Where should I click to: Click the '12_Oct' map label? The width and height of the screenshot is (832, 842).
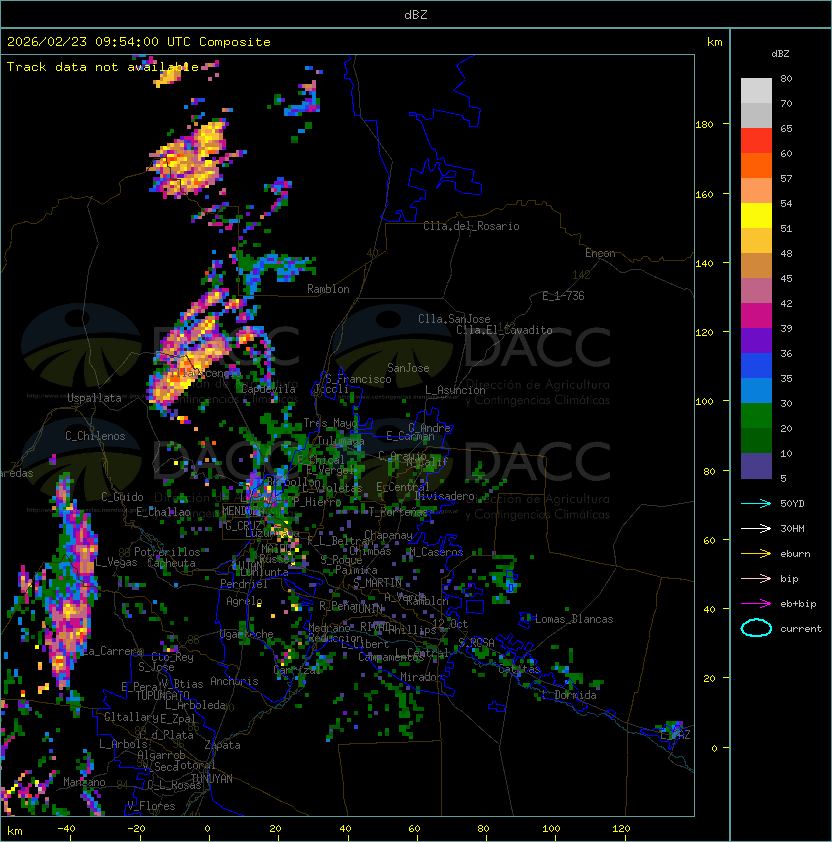450,624
